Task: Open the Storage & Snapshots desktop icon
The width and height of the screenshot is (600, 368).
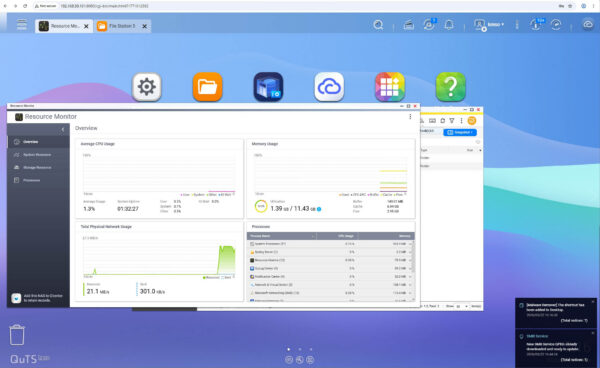Action: pos(268,87)
